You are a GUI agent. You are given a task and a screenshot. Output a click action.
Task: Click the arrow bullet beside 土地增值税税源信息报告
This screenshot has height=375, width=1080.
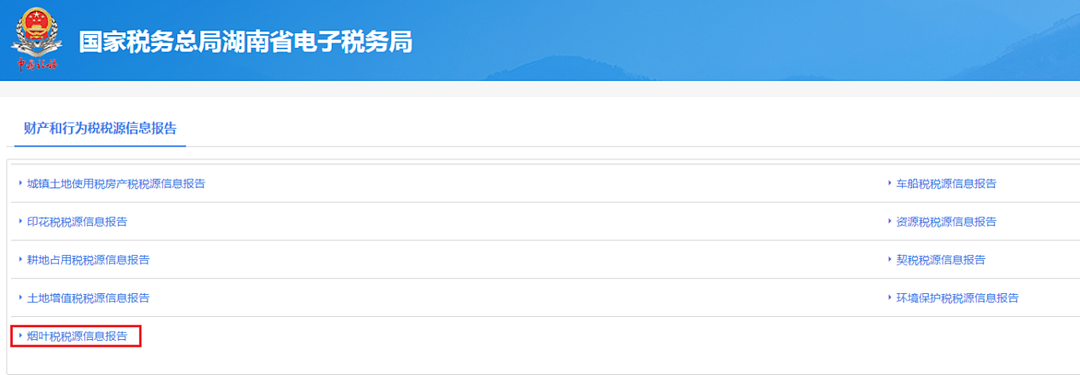click(21, 297)
